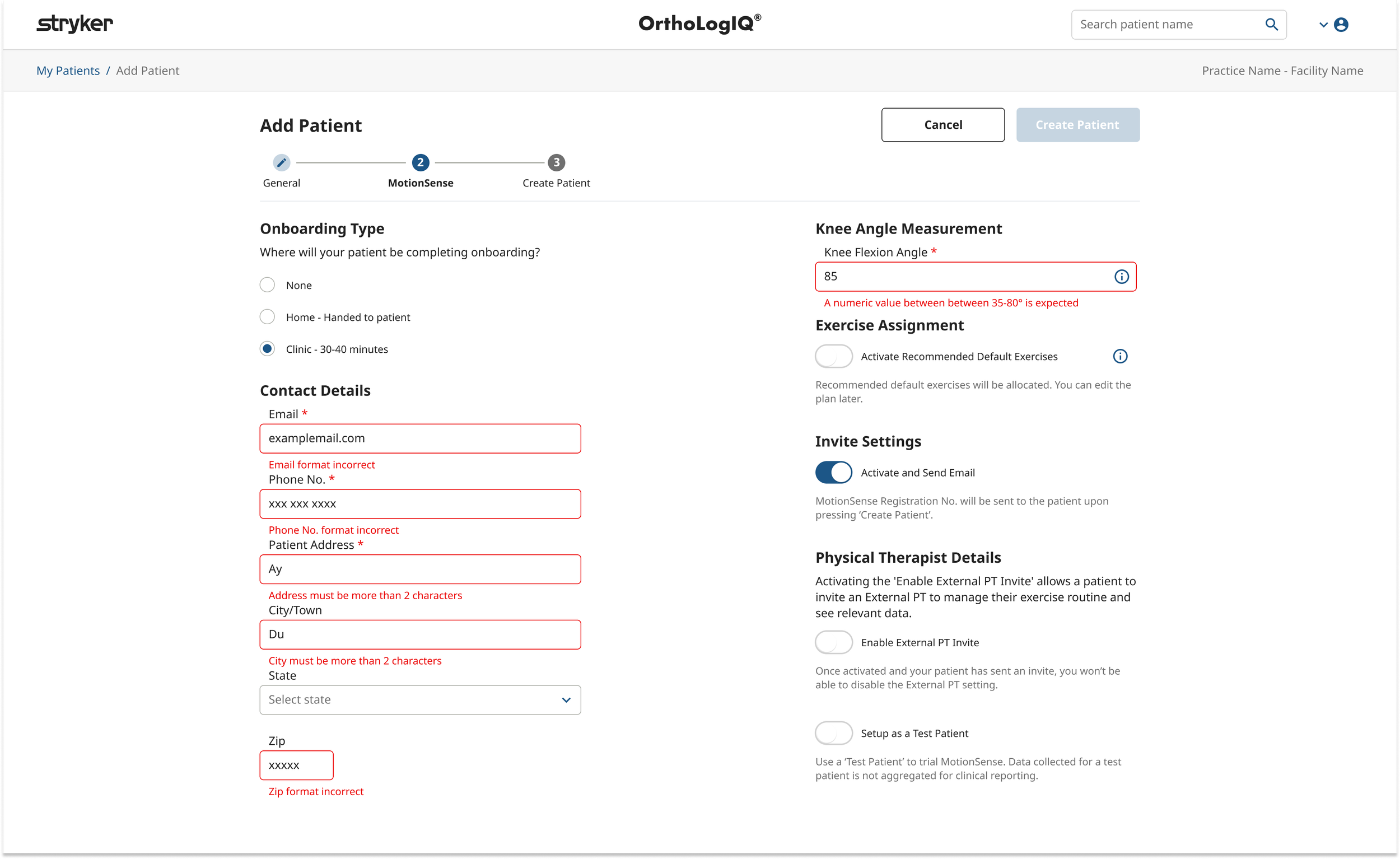Screen dimensions: 1400x859
Task: Go to My Patients breadcrumb
Action: click(68, 71)
